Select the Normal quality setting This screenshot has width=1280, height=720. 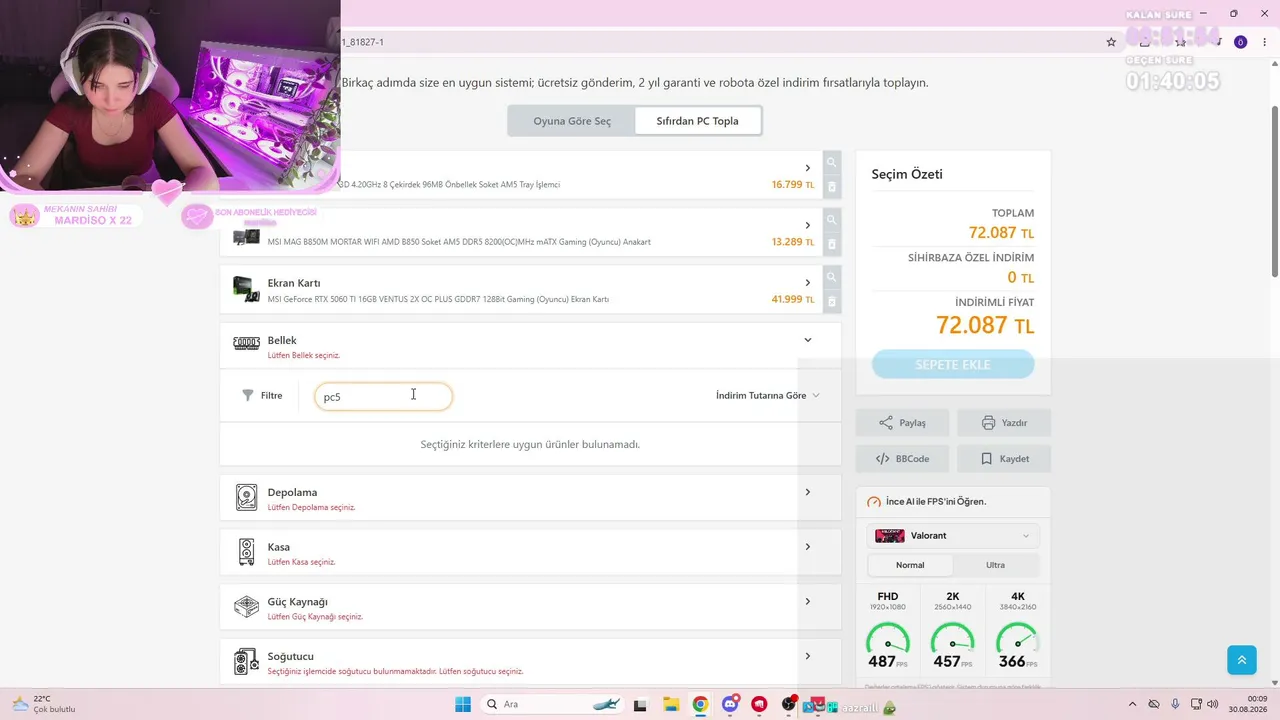(910, 565)
